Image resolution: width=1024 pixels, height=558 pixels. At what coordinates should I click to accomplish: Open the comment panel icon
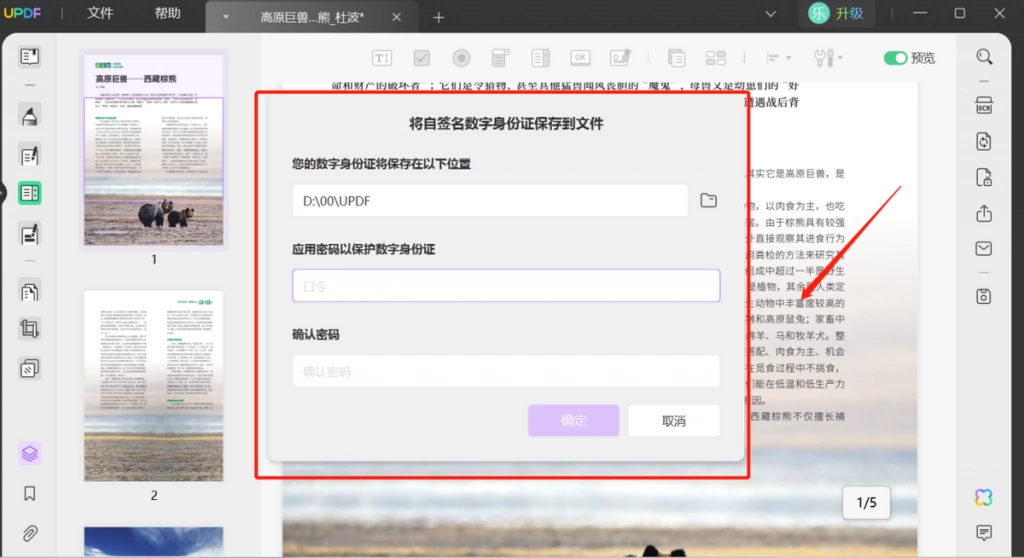point(984,533)
